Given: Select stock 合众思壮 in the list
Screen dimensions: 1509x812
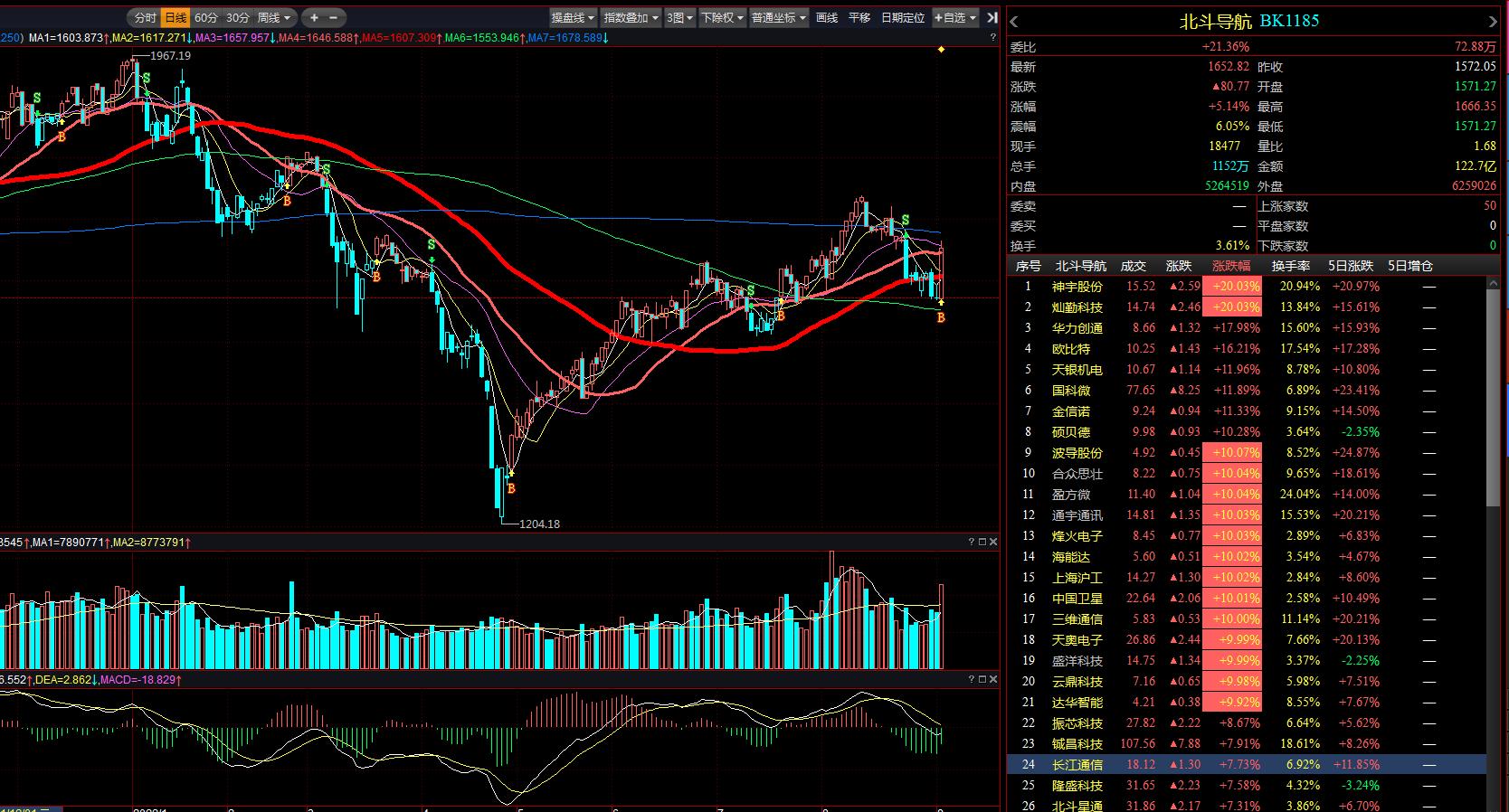Looking at the screenshot, I should [x=1077, y=474].
